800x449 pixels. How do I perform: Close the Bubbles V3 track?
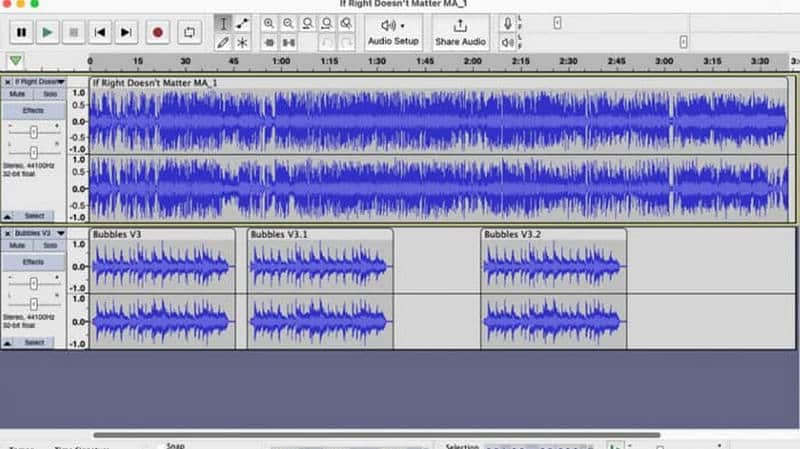pos(7,233)
